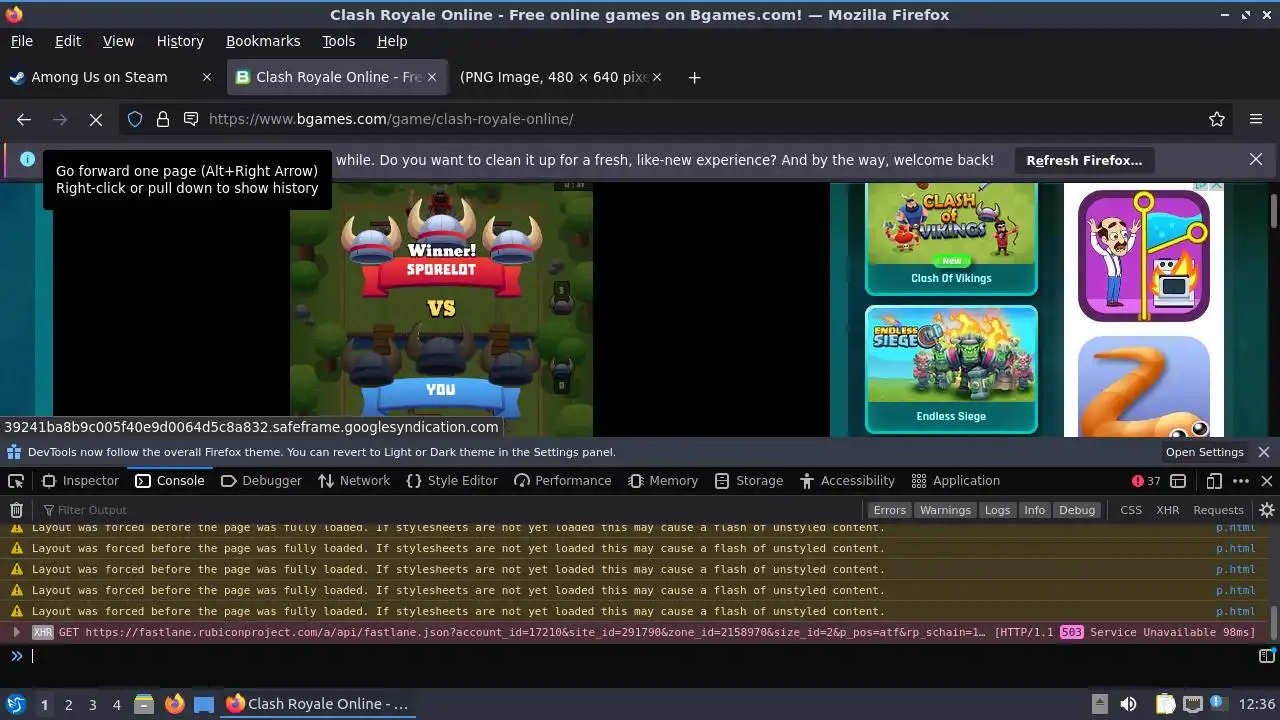
Task: Launch the file manager from the panel
Action: click(x=143, y=704)
